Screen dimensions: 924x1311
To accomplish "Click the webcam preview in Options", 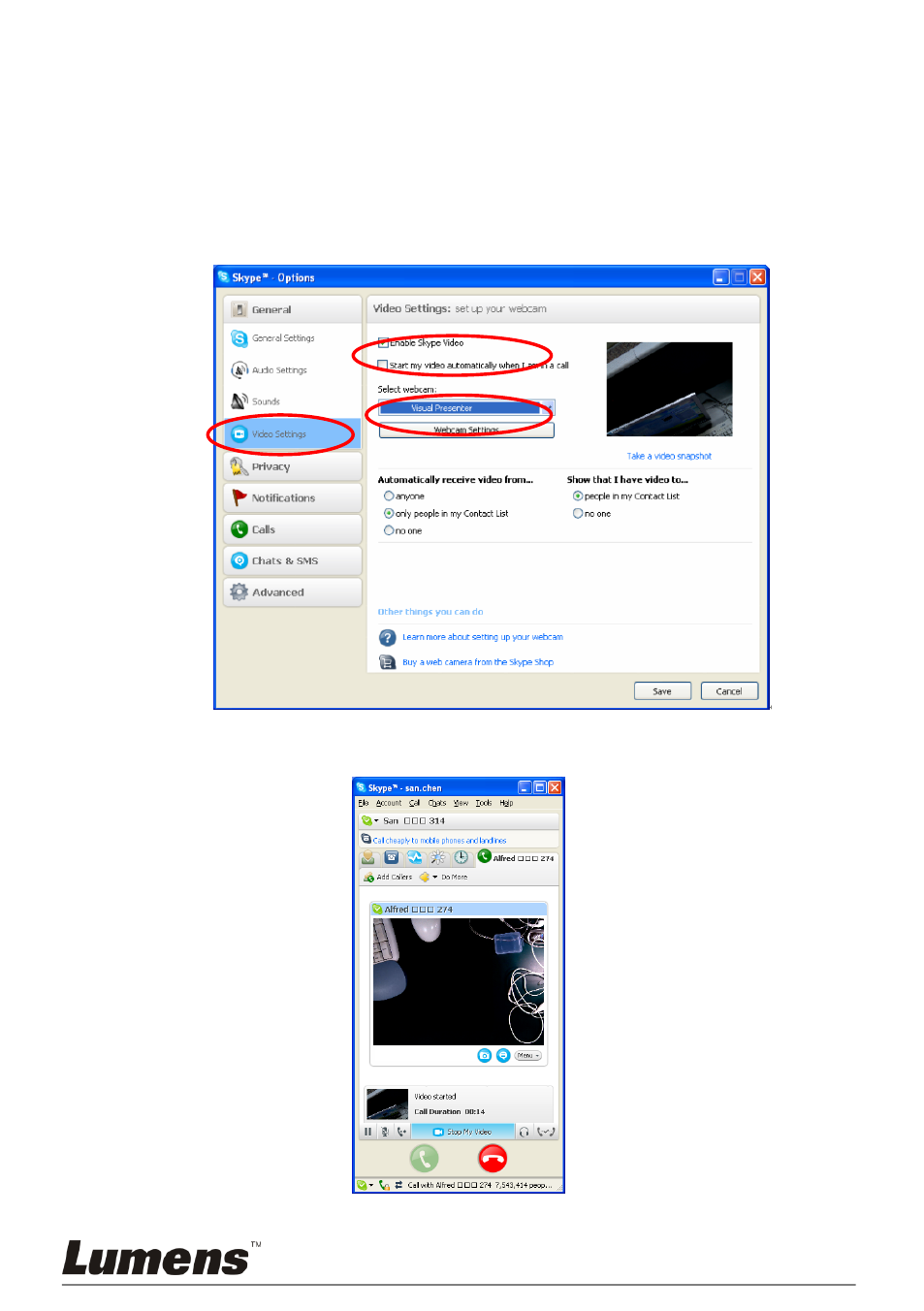I will click(x=669, y=389).
